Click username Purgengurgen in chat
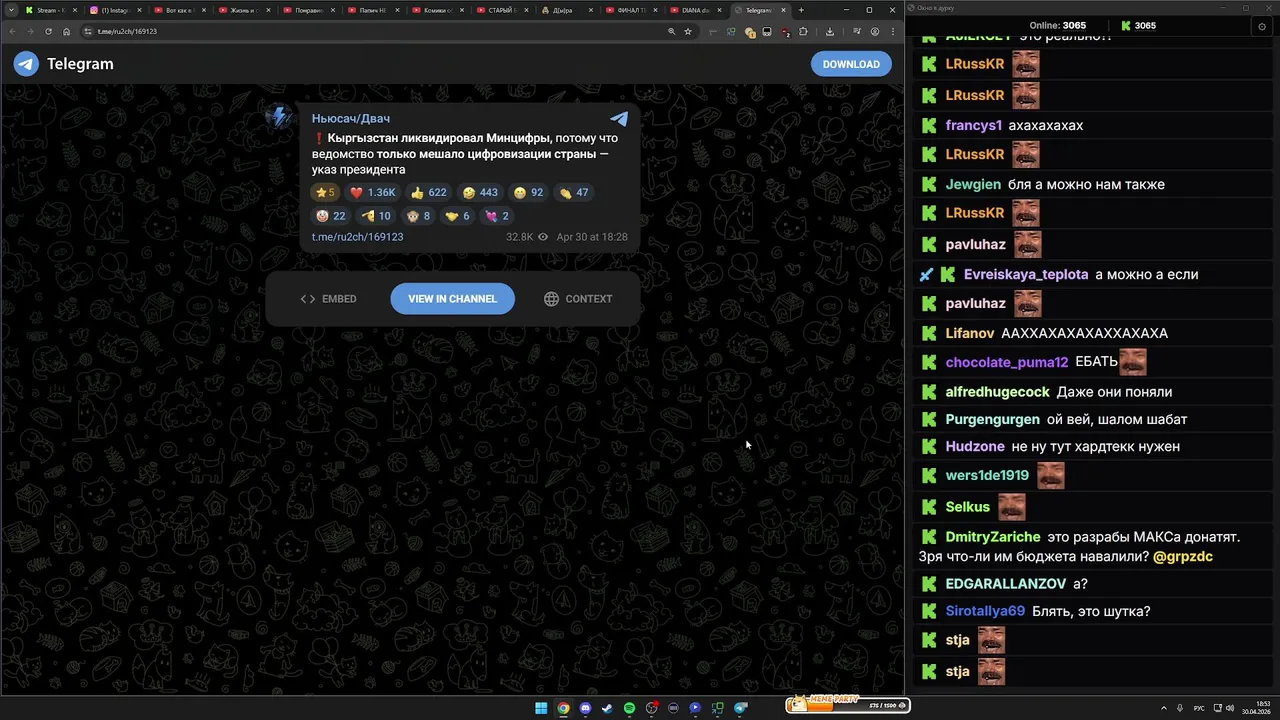This screenshot has width=1280, height=720. pyautogui.click(x=992, y=419)
